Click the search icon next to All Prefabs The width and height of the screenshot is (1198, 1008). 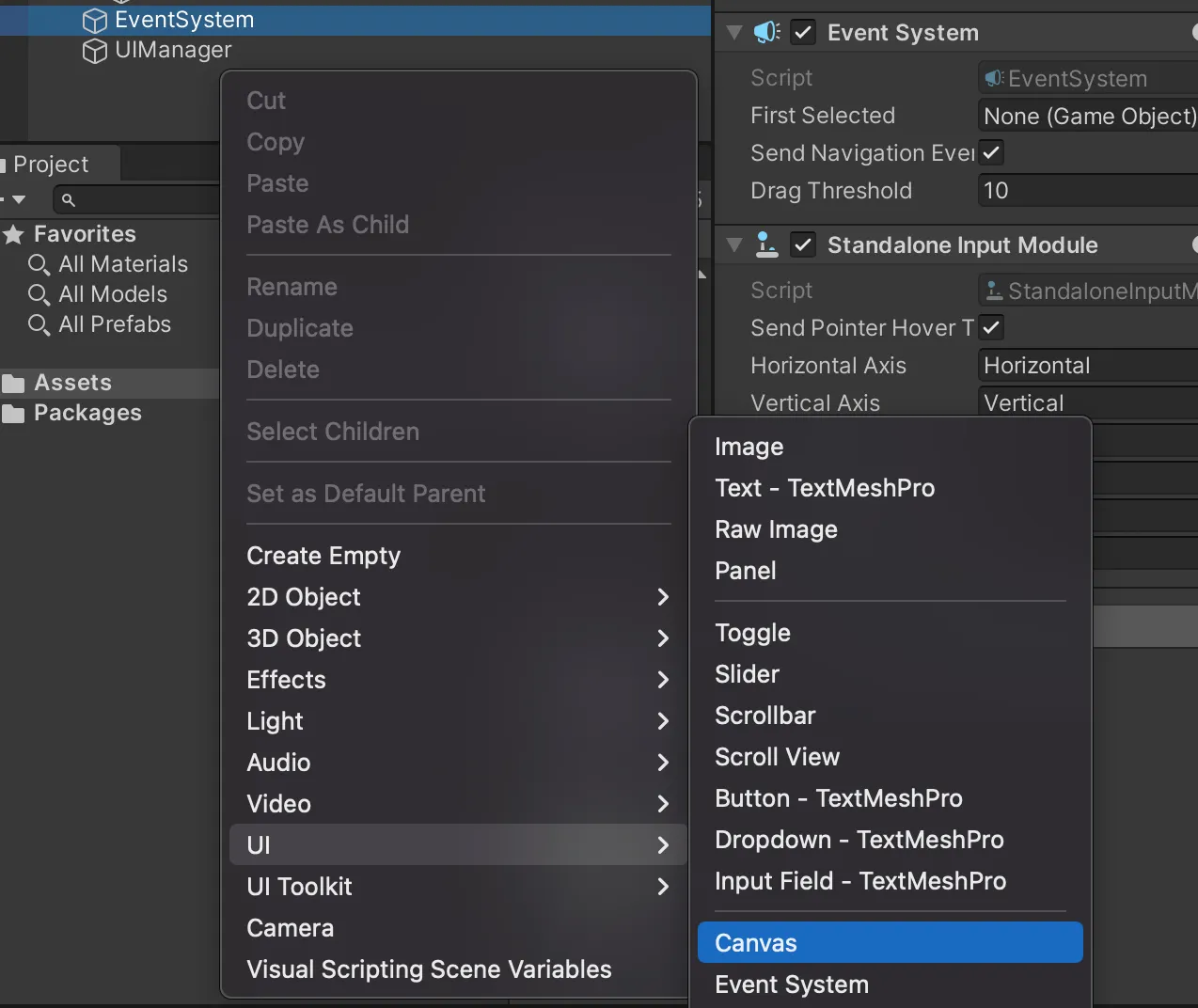pyautogui.click(x=39, y=324)
